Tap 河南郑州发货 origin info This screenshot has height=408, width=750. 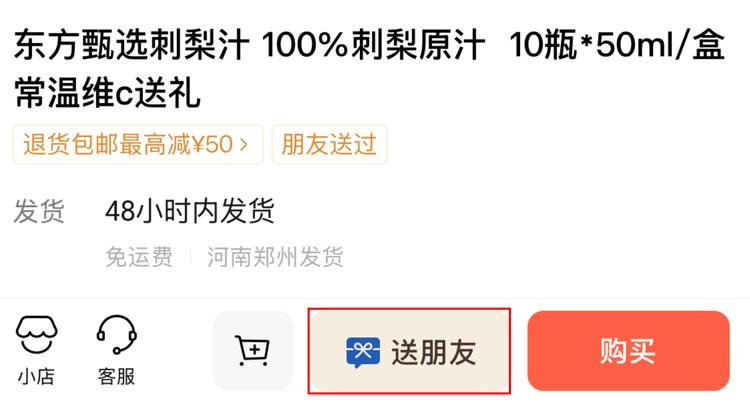coord(275,257)
